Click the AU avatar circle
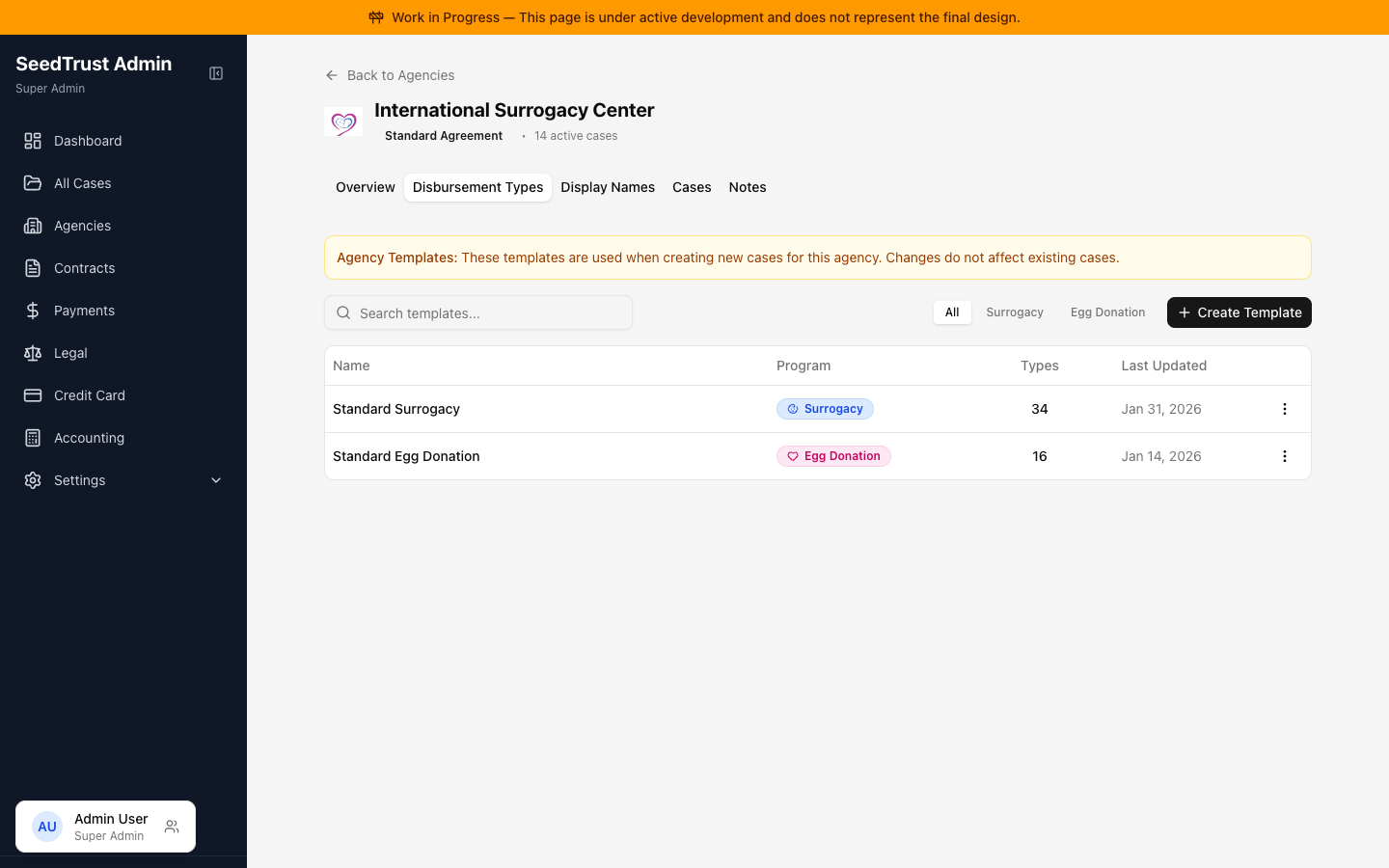The height and width of the screenshot is (868, 1389). (47, 827)
